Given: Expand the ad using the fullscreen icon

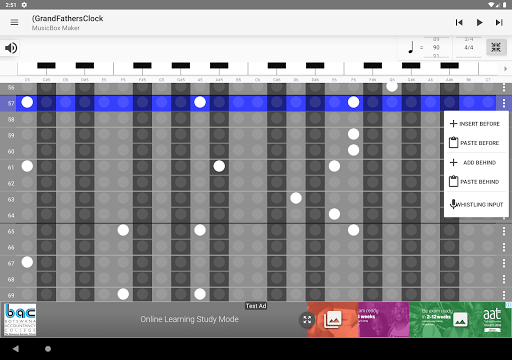Looking at the screenshot, I should (307, 320).
